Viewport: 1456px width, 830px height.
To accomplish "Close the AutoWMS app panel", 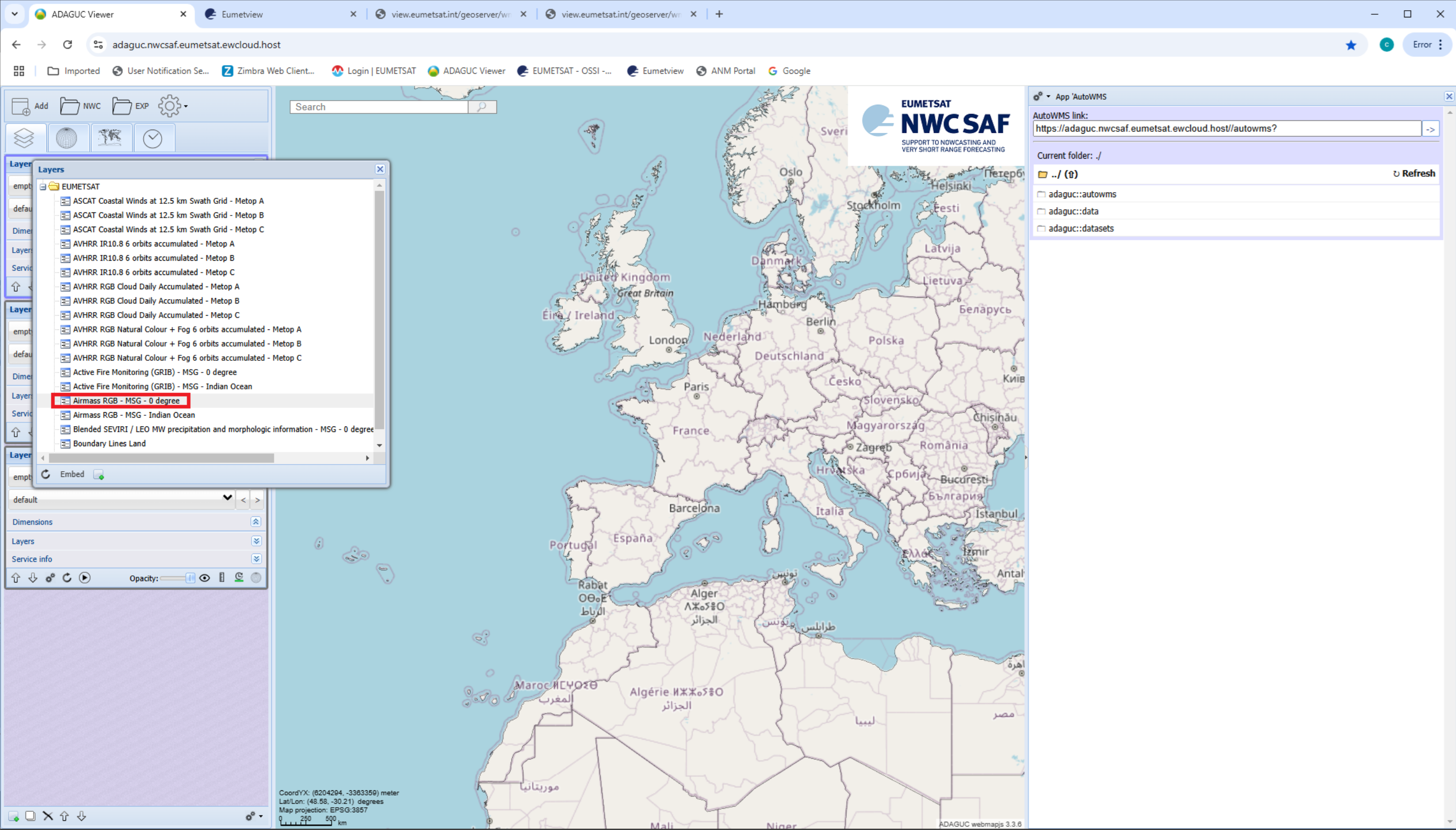I will click(1448, 97).
